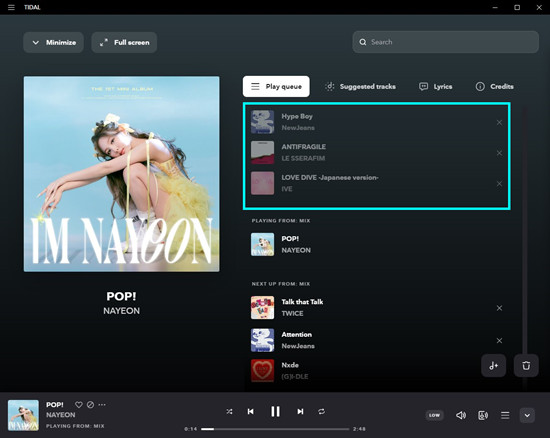Click Hype Boy album thumbnail
The height and width of the screenshot is (438, 550).
coord(262,122)
